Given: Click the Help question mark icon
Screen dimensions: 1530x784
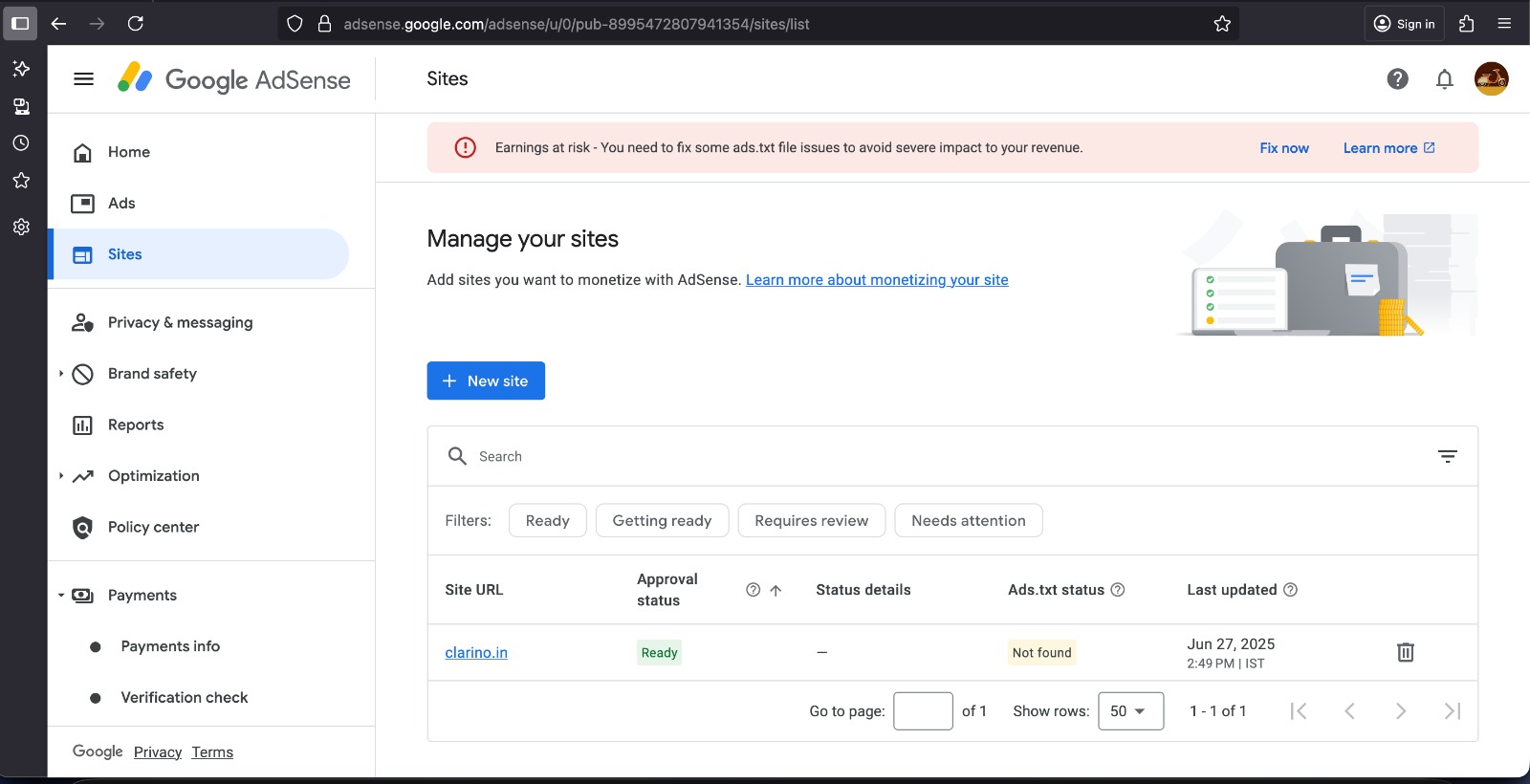Looking at the screenshot, I should click(x=1397, y=79).
